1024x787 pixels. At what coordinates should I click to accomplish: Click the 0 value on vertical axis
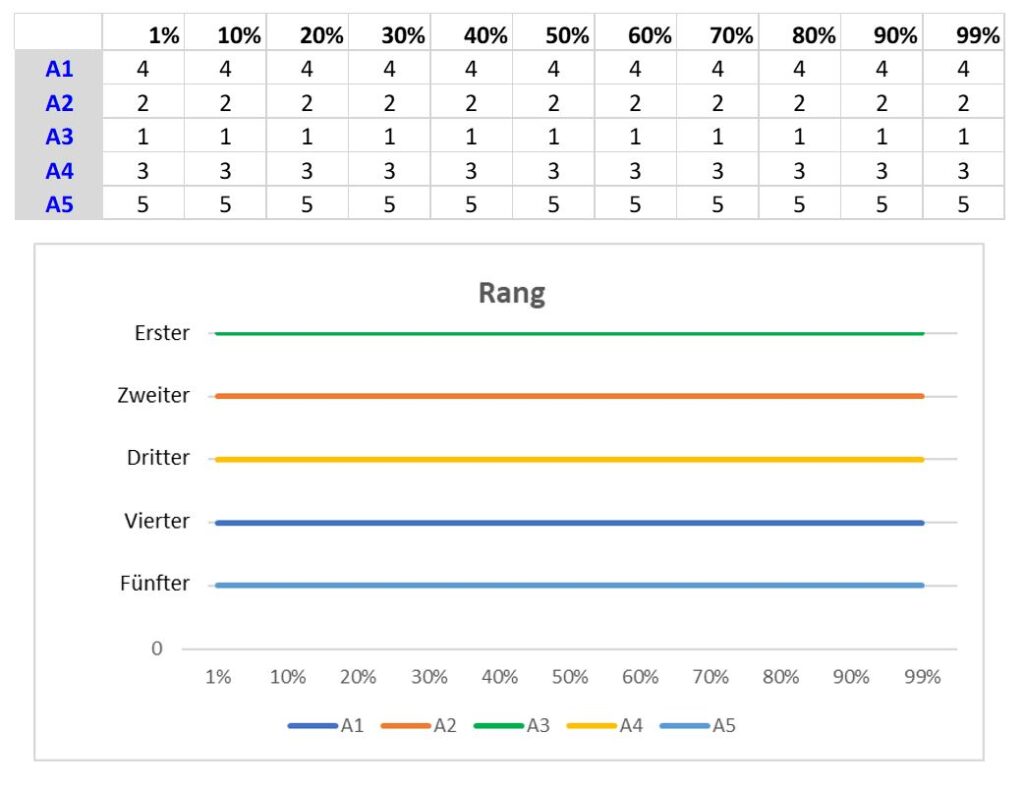click(x=157, y=649)
